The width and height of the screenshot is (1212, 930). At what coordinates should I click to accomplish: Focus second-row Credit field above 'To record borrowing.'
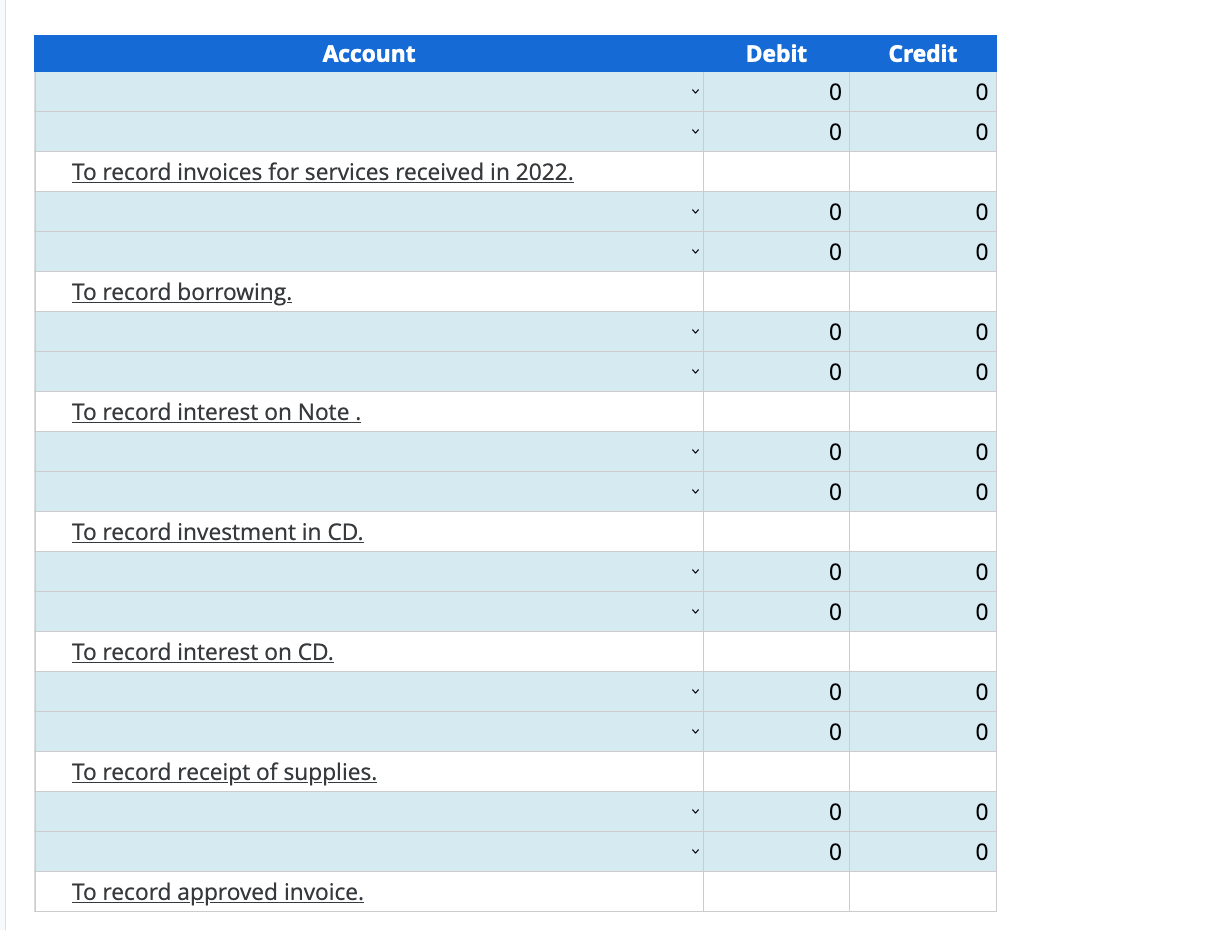click(923, 252)
